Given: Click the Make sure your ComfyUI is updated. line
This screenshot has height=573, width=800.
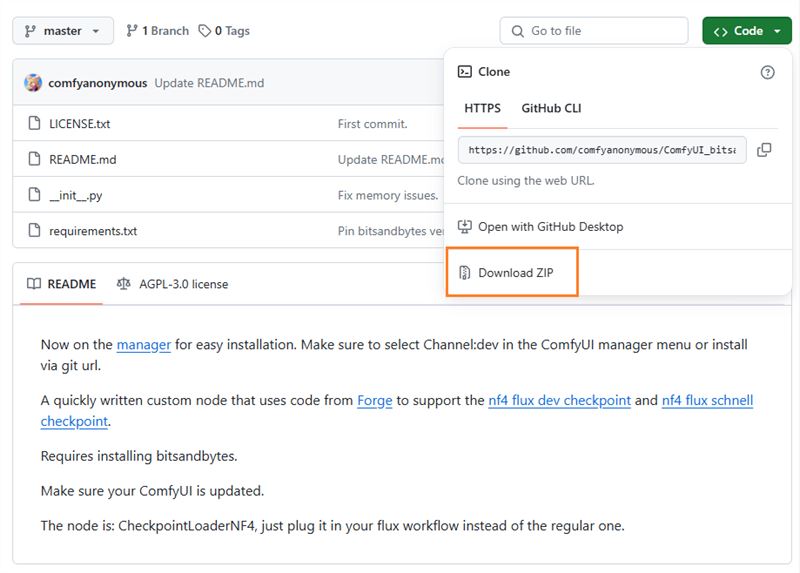Looking at the screenshot, I should click(x=152, y=491).
